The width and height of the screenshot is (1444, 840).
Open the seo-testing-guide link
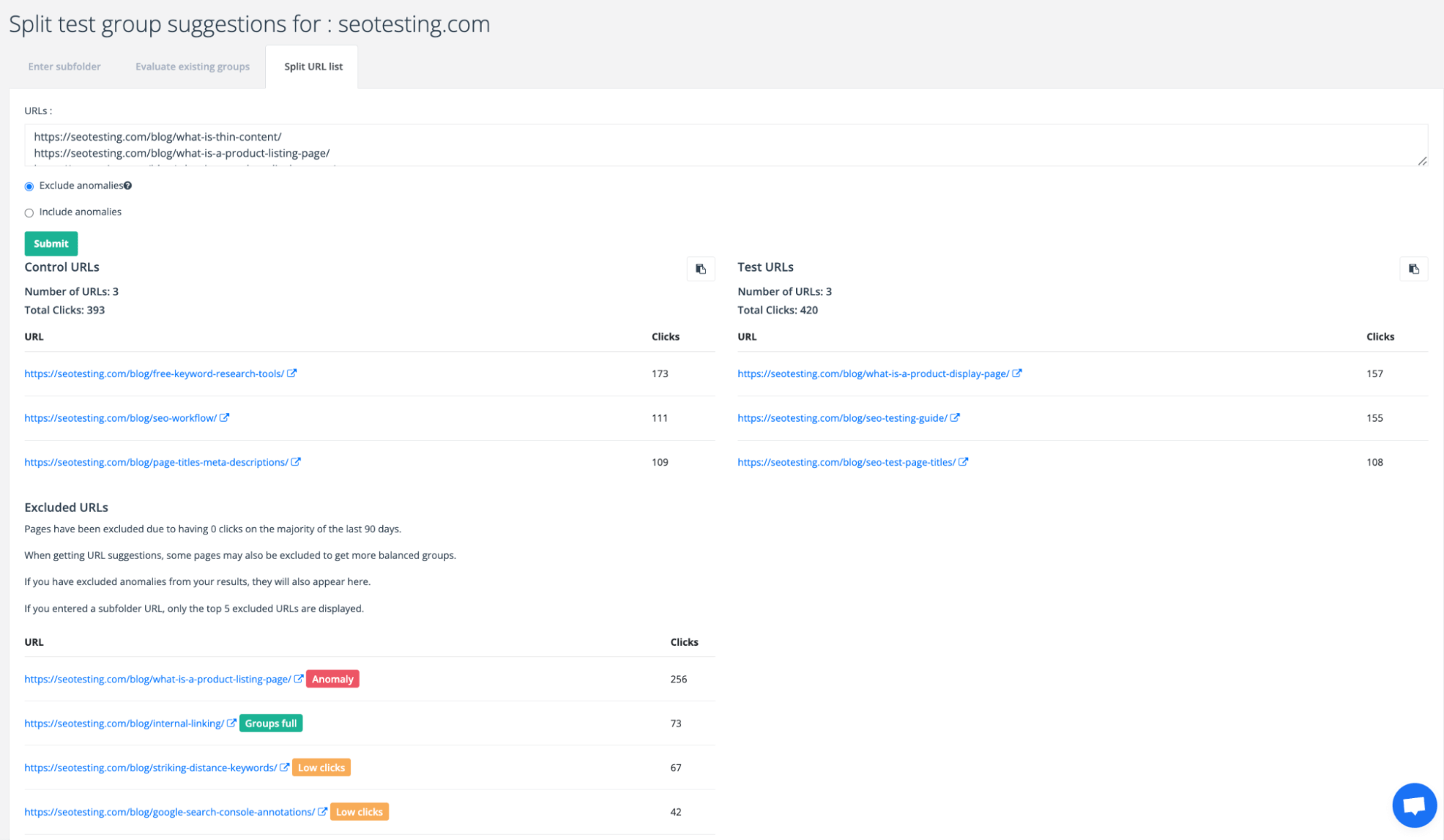(x=842, y=417)
